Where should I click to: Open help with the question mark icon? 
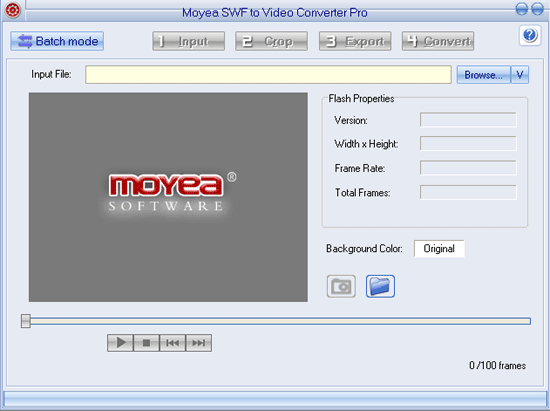pos(530,35)
